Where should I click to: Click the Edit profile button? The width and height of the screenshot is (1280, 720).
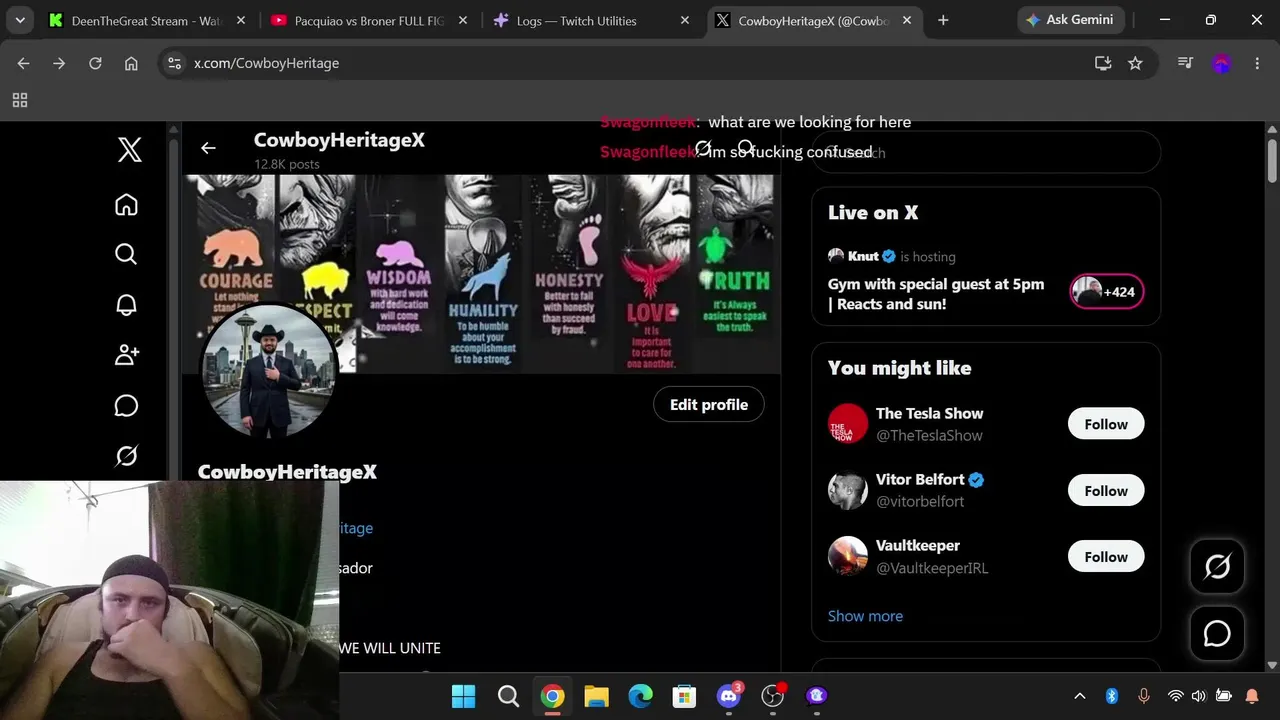point(709,405)
